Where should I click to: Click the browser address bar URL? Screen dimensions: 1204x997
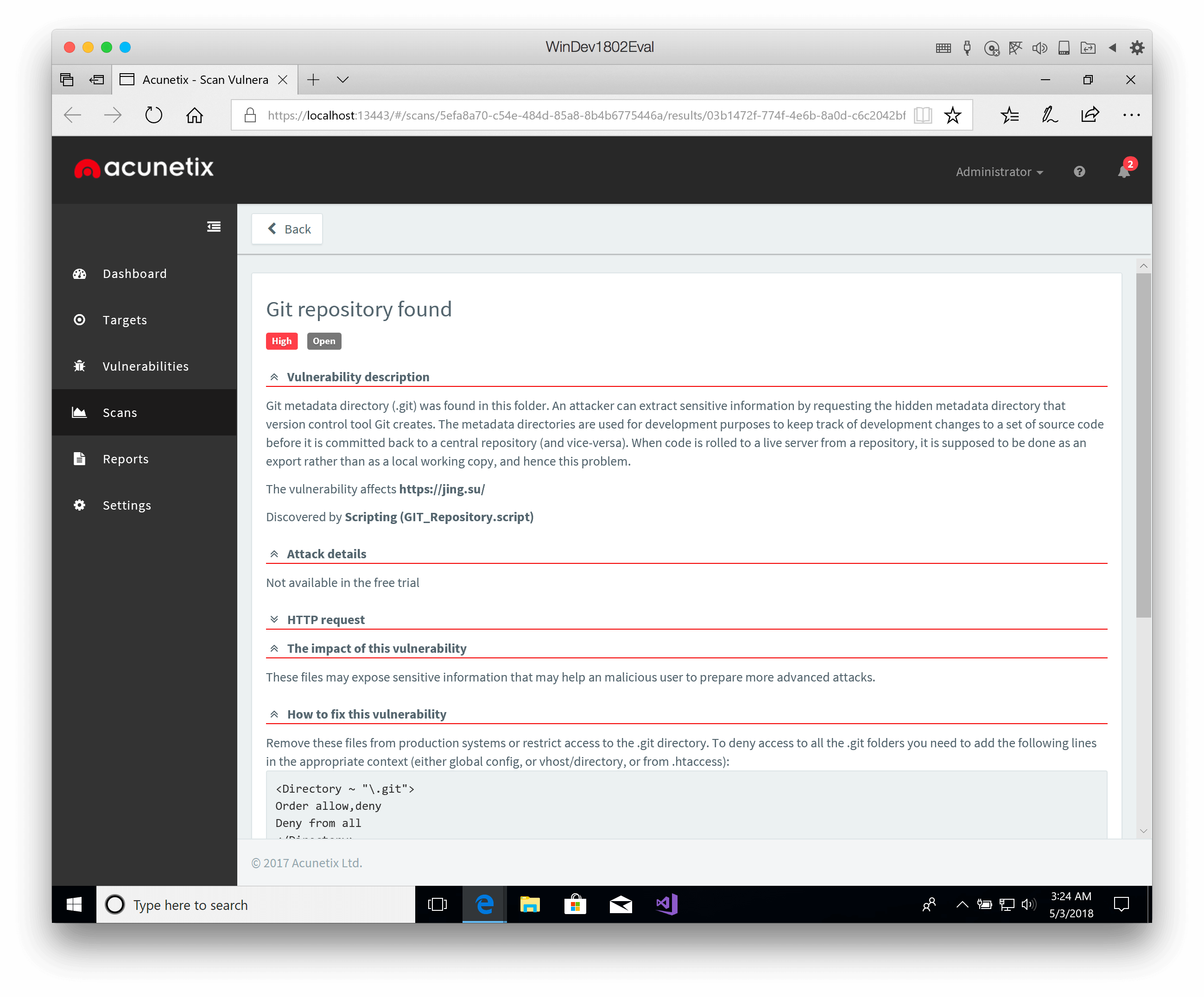pyautogui.click(x=587, y=115)
